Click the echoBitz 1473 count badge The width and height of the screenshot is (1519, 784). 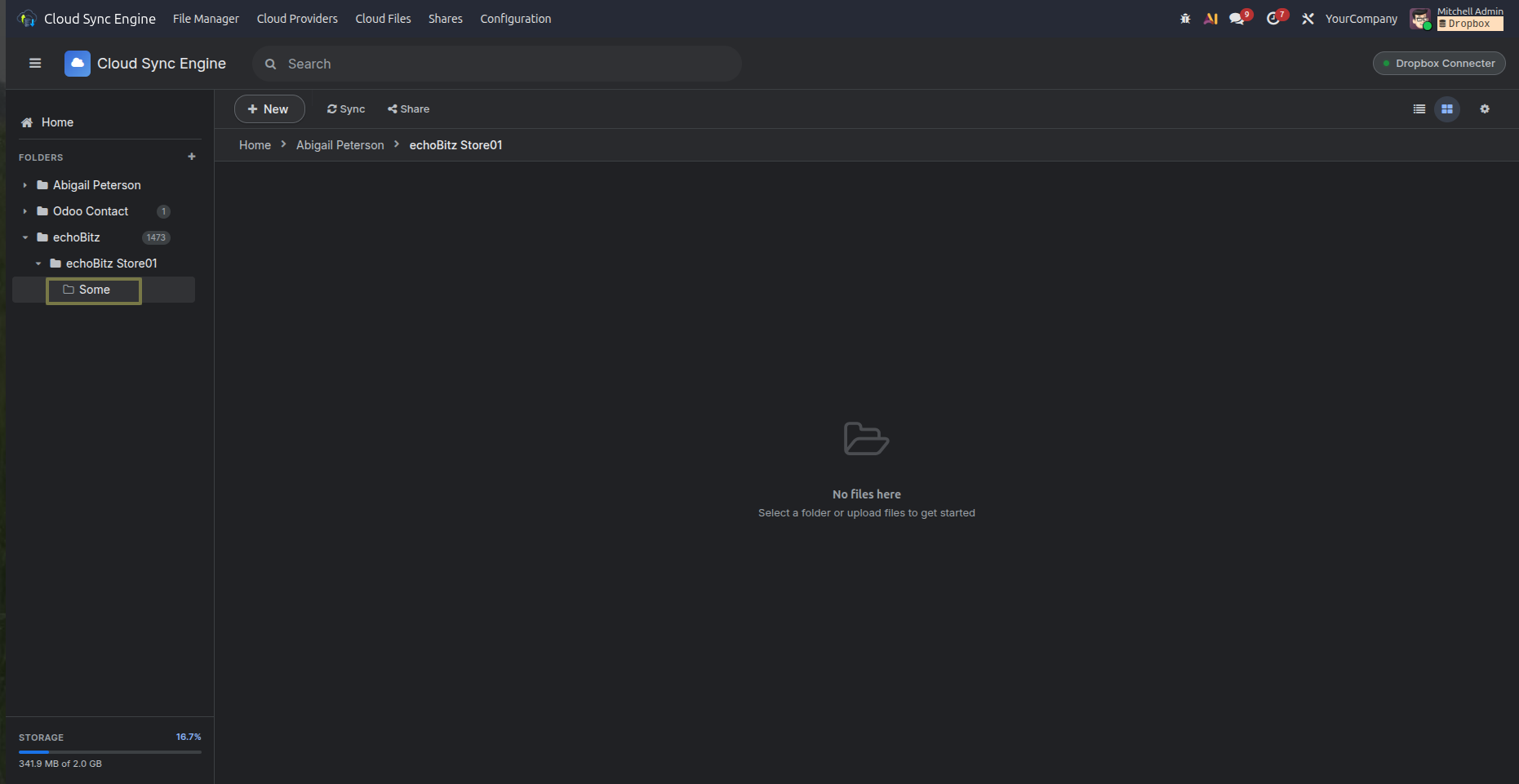pyautogui.click(x=156, y=237)
